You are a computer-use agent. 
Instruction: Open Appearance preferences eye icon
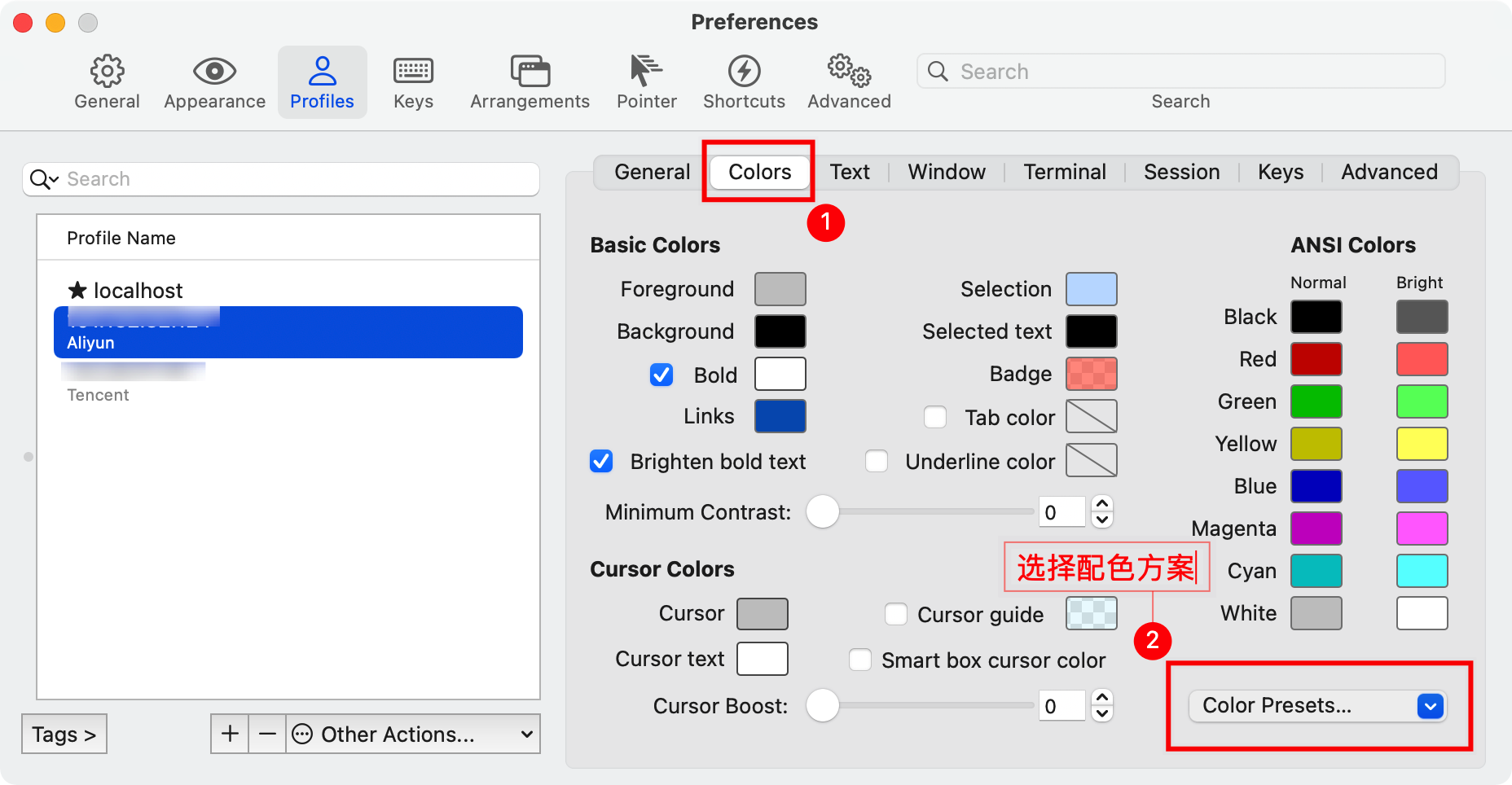[214, 72]
